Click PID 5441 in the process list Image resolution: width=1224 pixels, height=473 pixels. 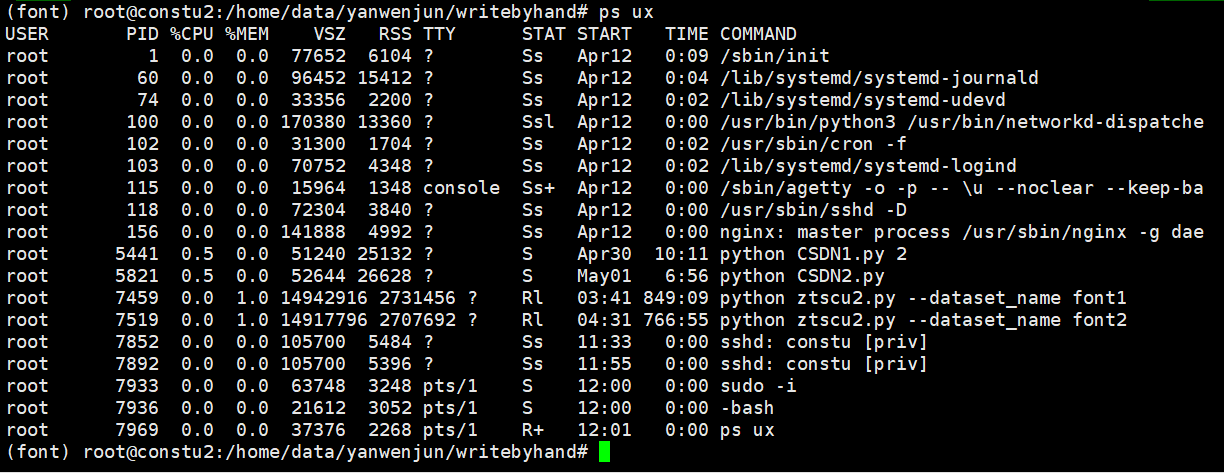click(137, 254)
